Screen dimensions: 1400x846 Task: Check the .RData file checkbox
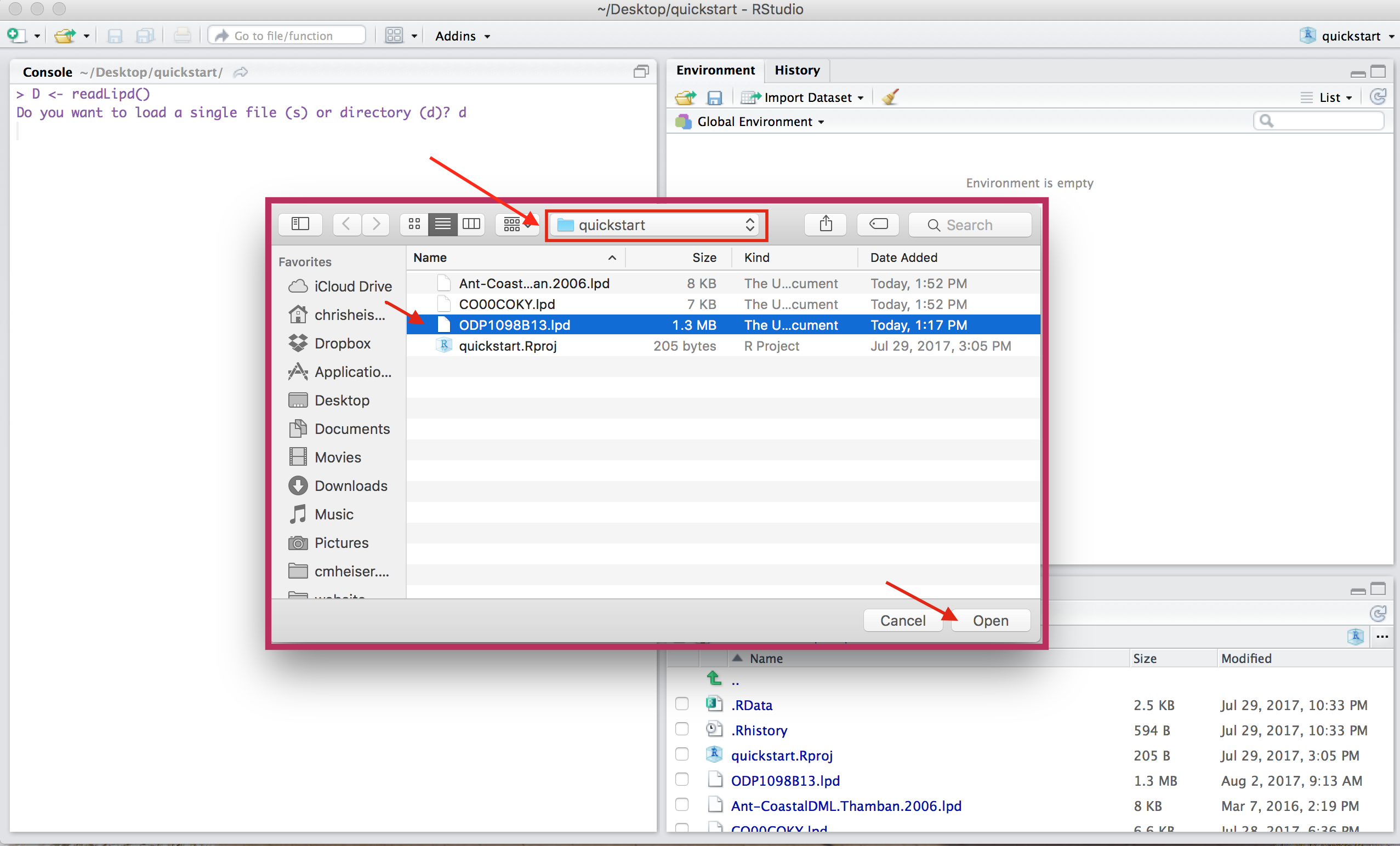coord(682,704)
